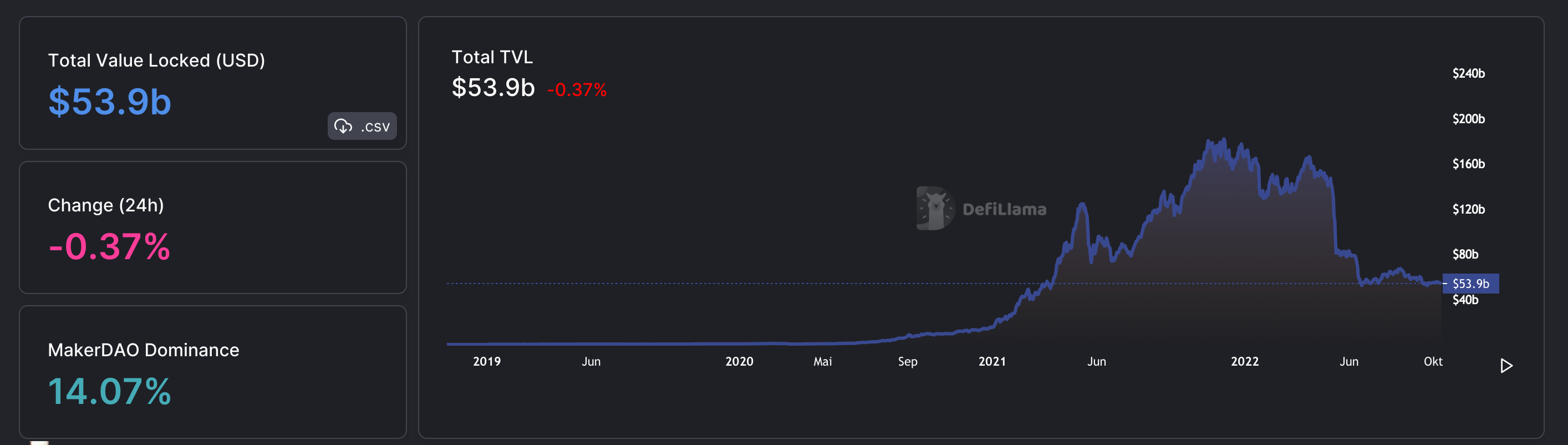1568x445 pixels.
Task: Click the 2021 x-axis label
Action: coord(992,362)
